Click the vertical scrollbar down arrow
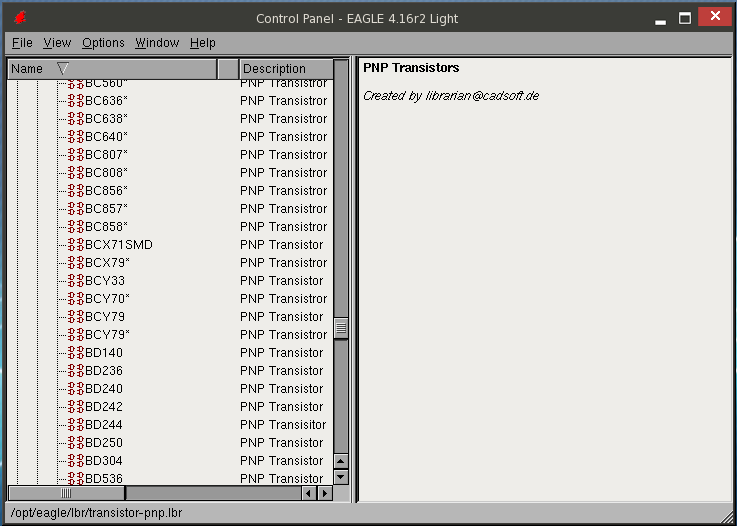The height and width of the screenshot is (526, 737). (341, 477)
